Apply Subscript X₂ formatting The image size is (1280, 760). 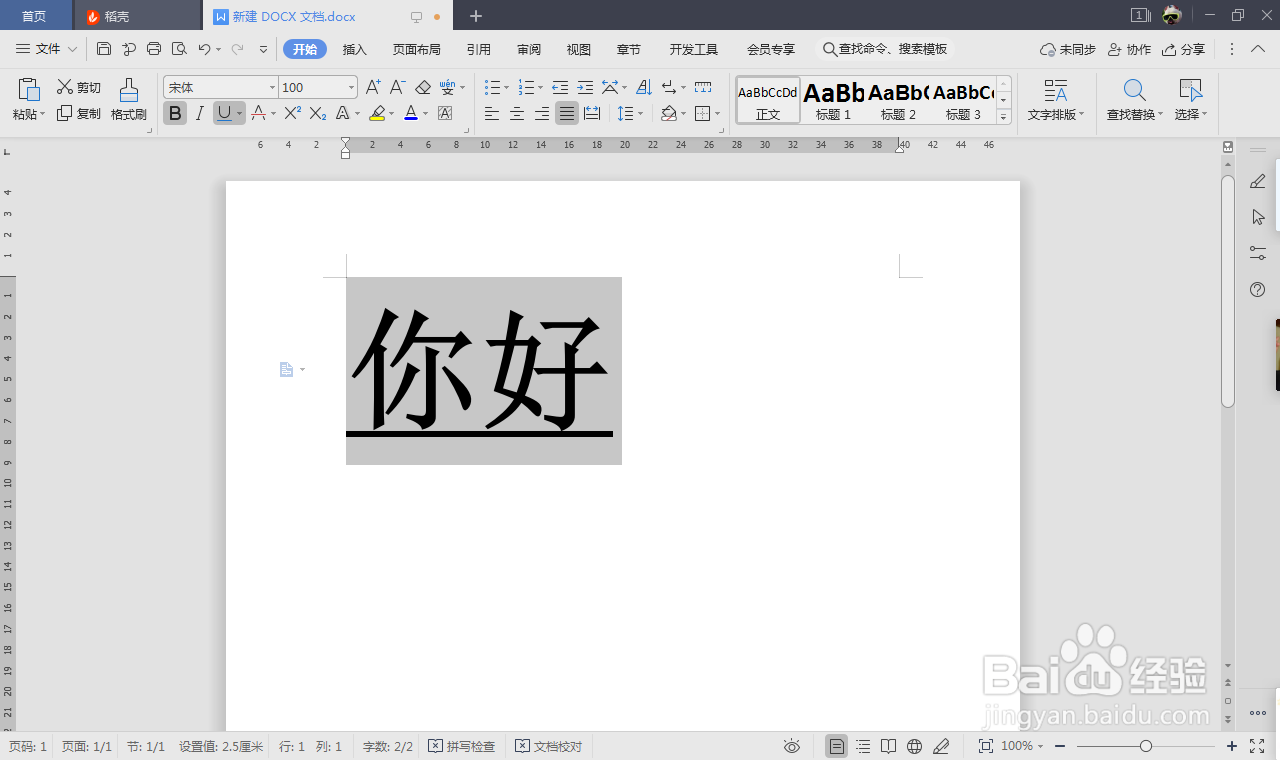318,113
